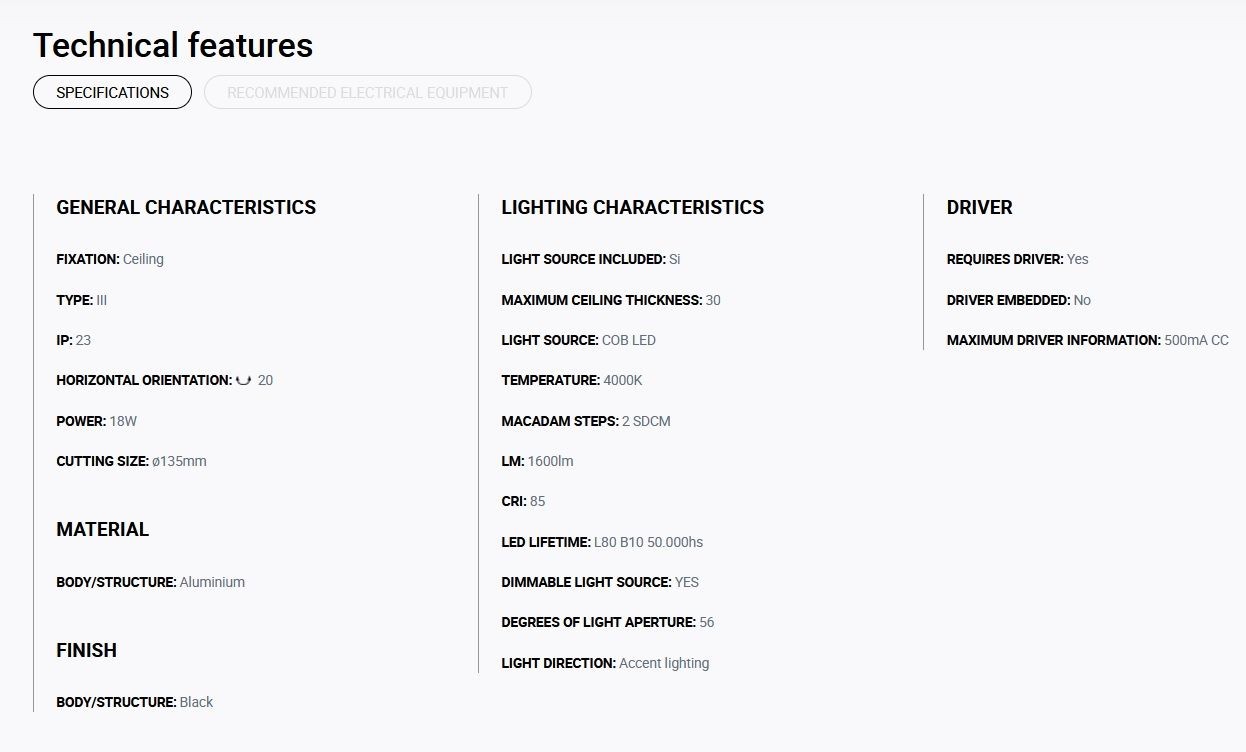Click the REQUIRES DRIVER: Yes row
Screen dimensions: 1246x752
coord(1017,259)
